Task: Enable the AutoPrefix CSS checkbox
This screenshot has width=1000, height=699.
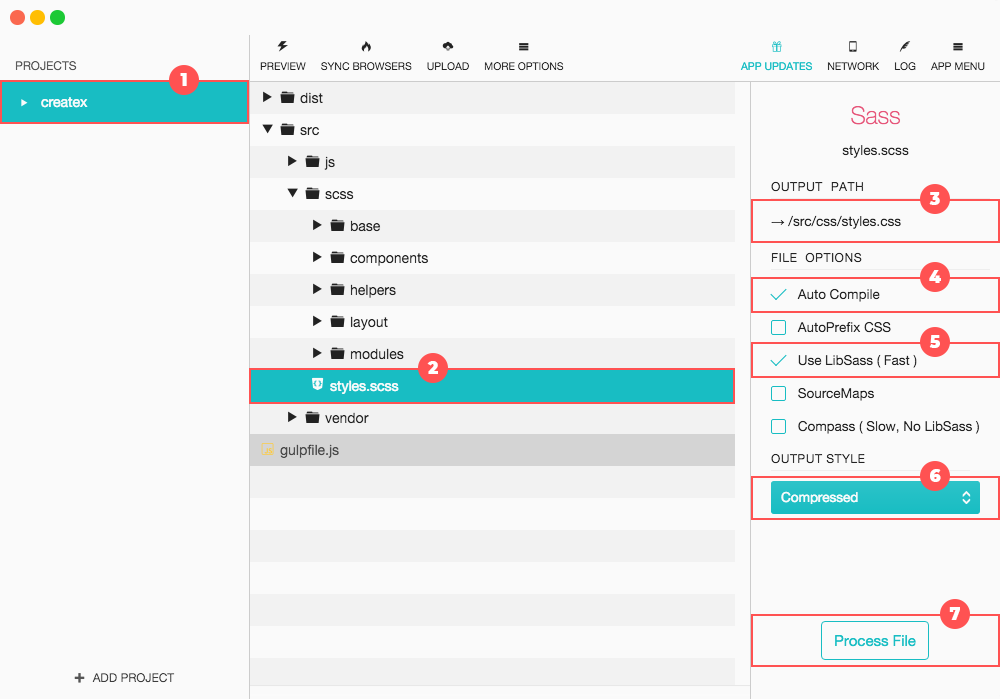Action: (x=778, y=327)
